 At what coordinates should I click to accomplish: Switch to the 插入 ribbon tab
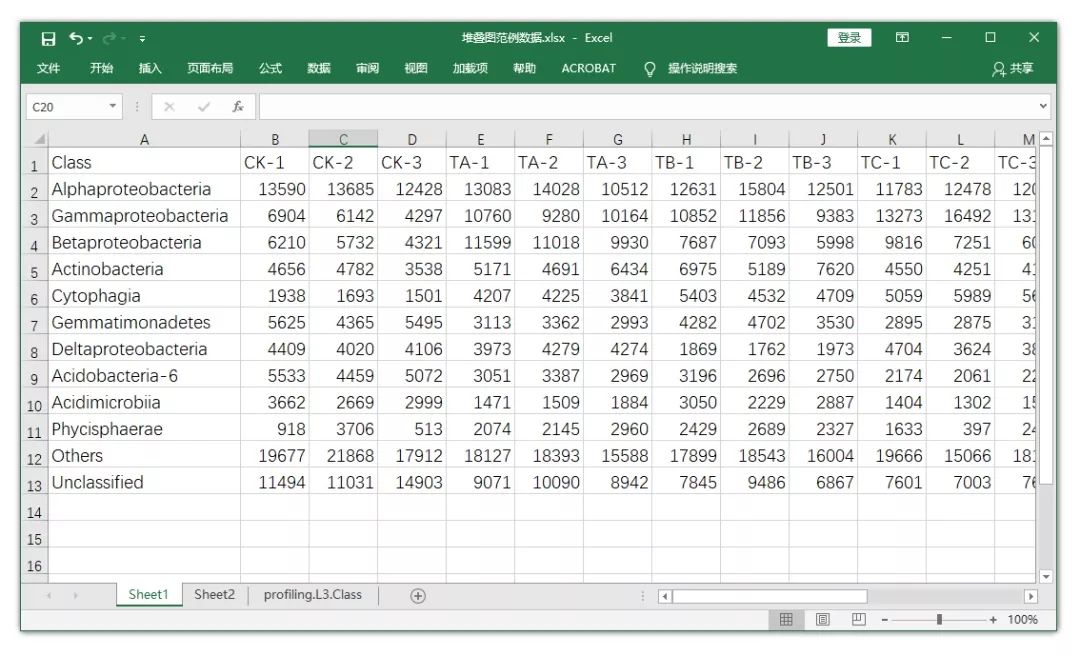point(148,69)
